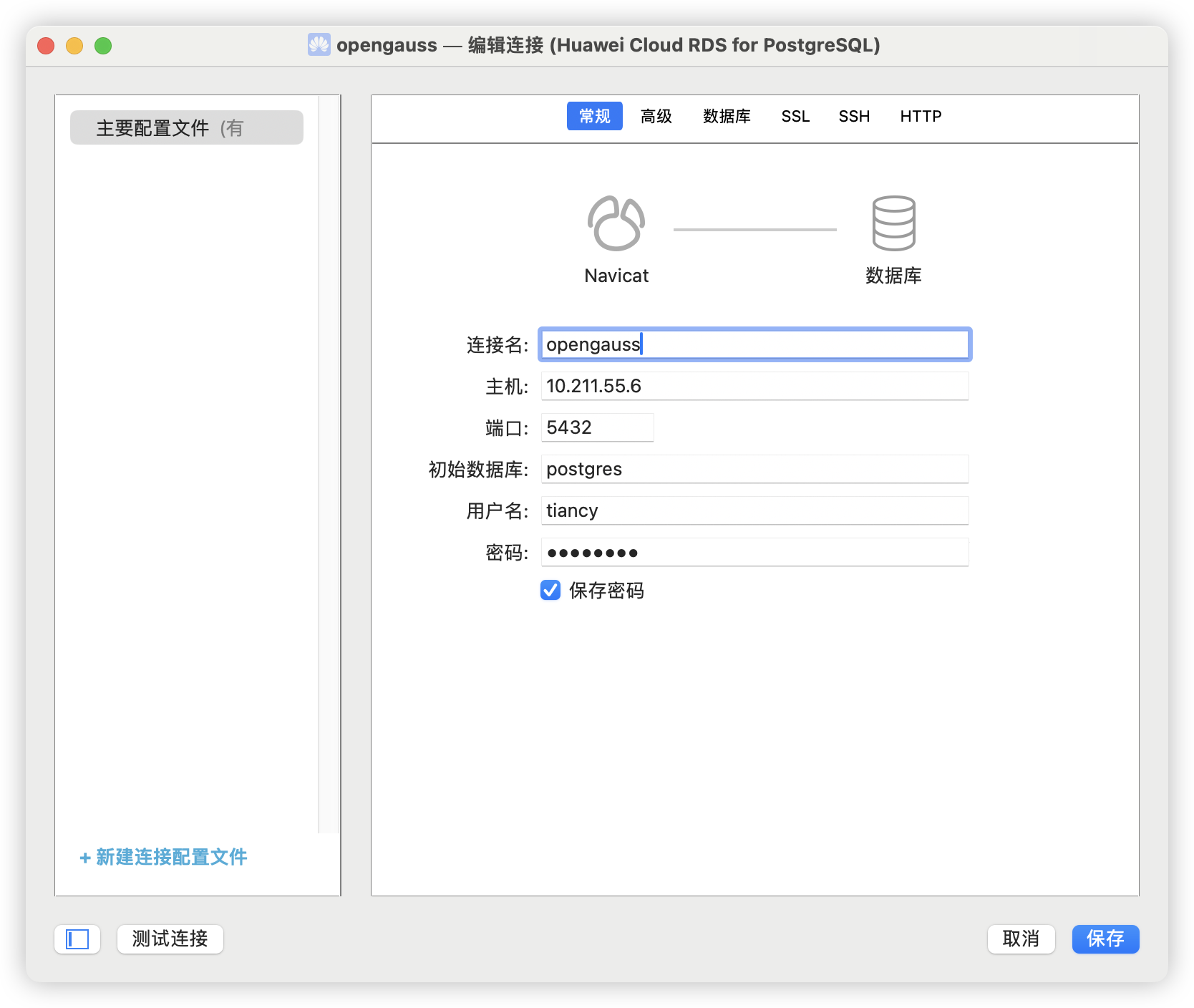Click the 主机 field with 10.211.55.6

coord(755,386)
